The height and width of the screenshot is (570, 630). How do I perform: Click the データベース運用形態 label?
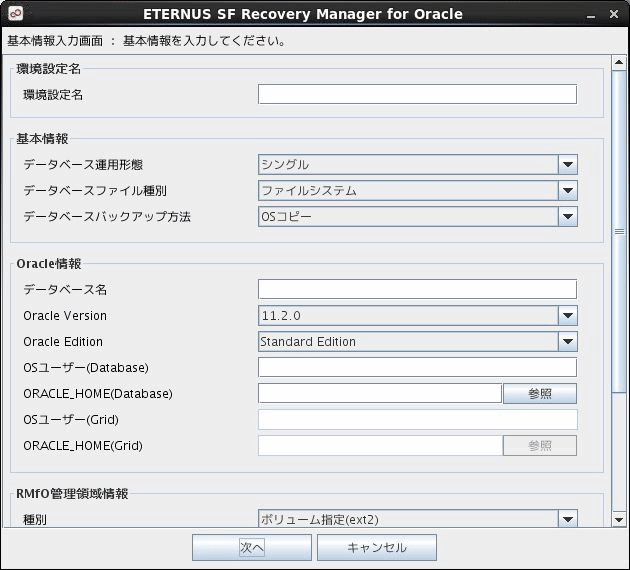[x=83, y=165]
